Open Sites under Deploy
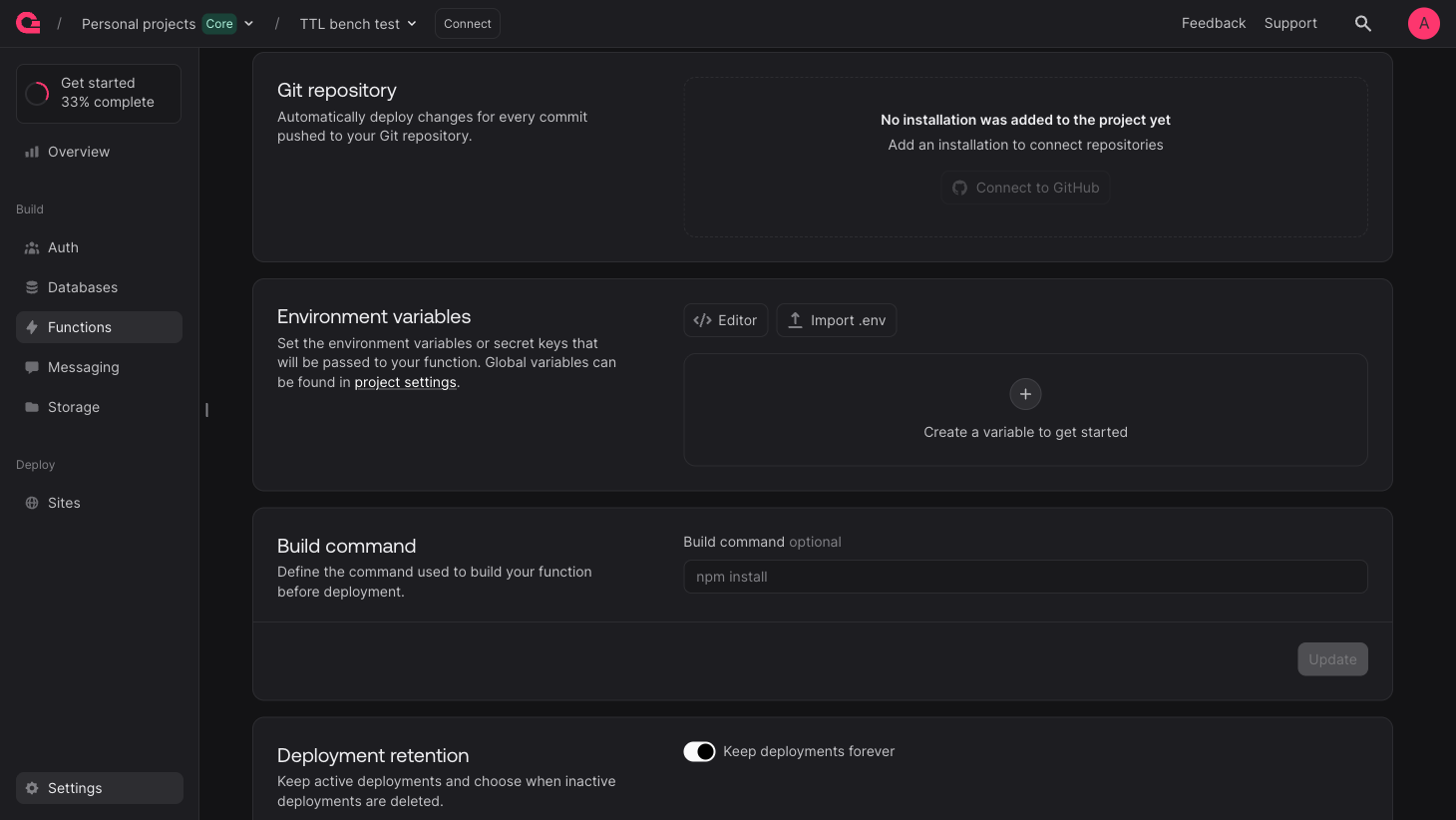The width and height of the screenshot is (1456, 820). point(64,503)
